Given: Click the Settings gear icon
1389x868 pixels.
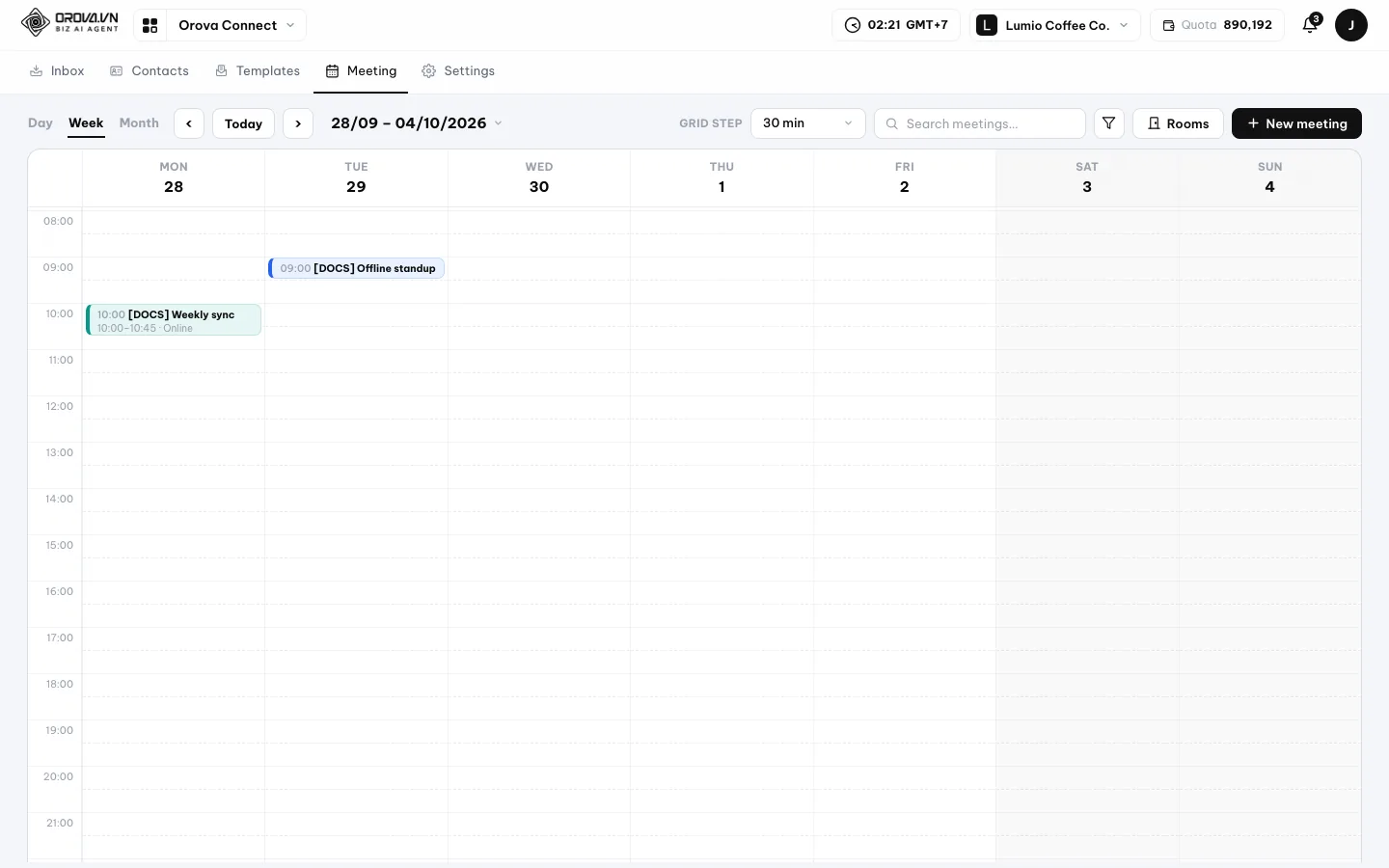Looking at the screenshot, I should (x=429, y=71).
